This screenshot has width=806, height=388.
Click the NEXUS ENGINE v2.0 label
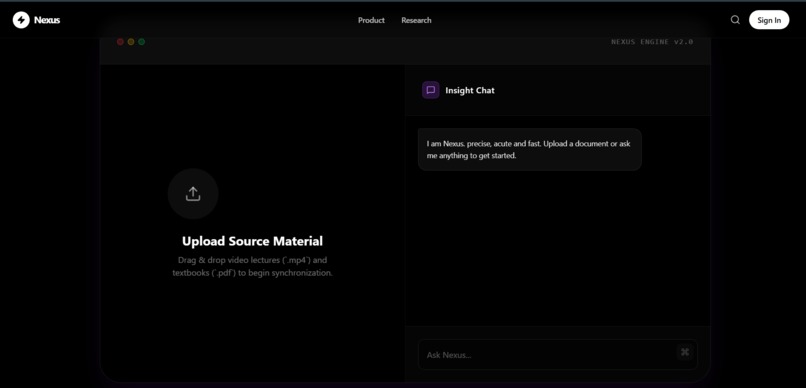pyautogui.click(x=652, y=42)
